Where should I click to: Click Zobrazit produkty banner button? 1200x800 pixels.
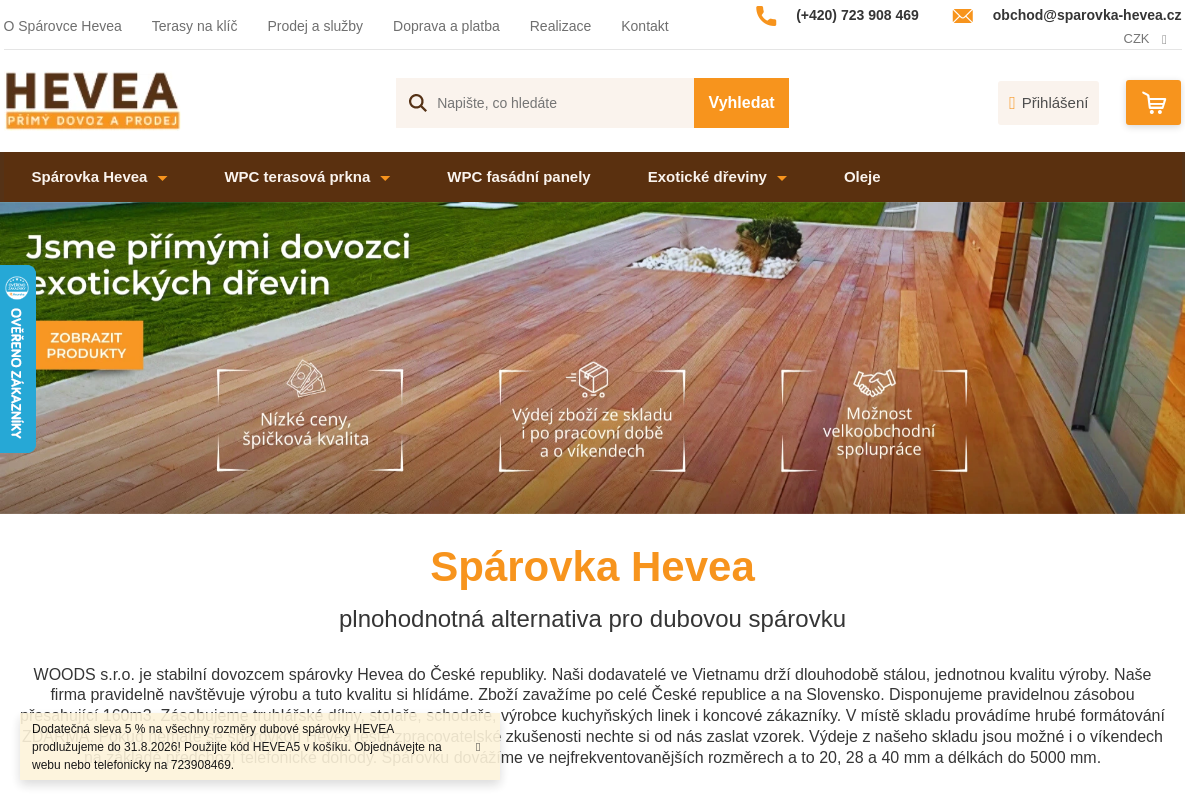pyautogui.click(x=86, y=345)
